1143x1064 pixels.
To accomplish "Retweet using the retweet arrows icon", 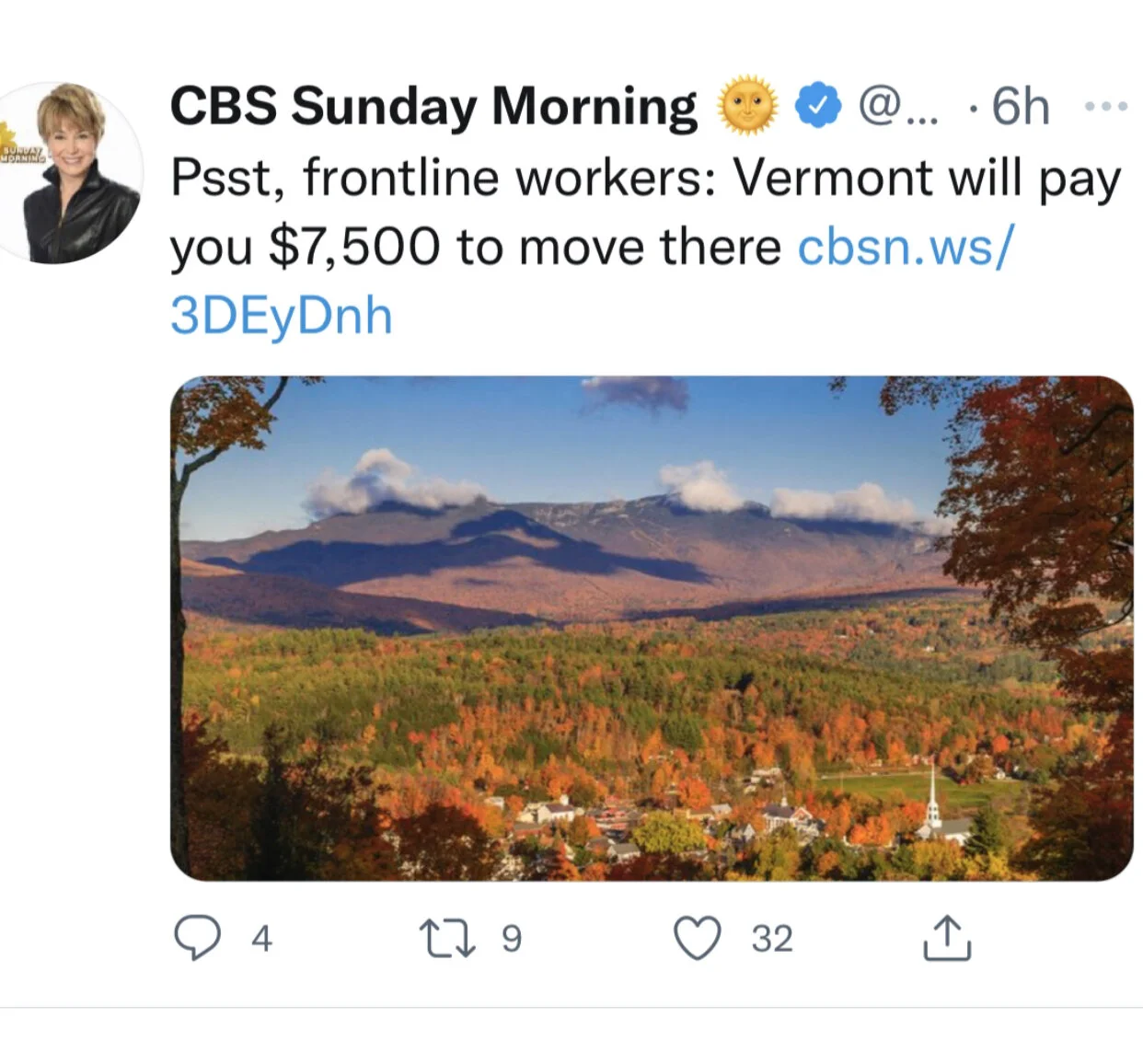I will pyautogui.click(x=447, y=938).
